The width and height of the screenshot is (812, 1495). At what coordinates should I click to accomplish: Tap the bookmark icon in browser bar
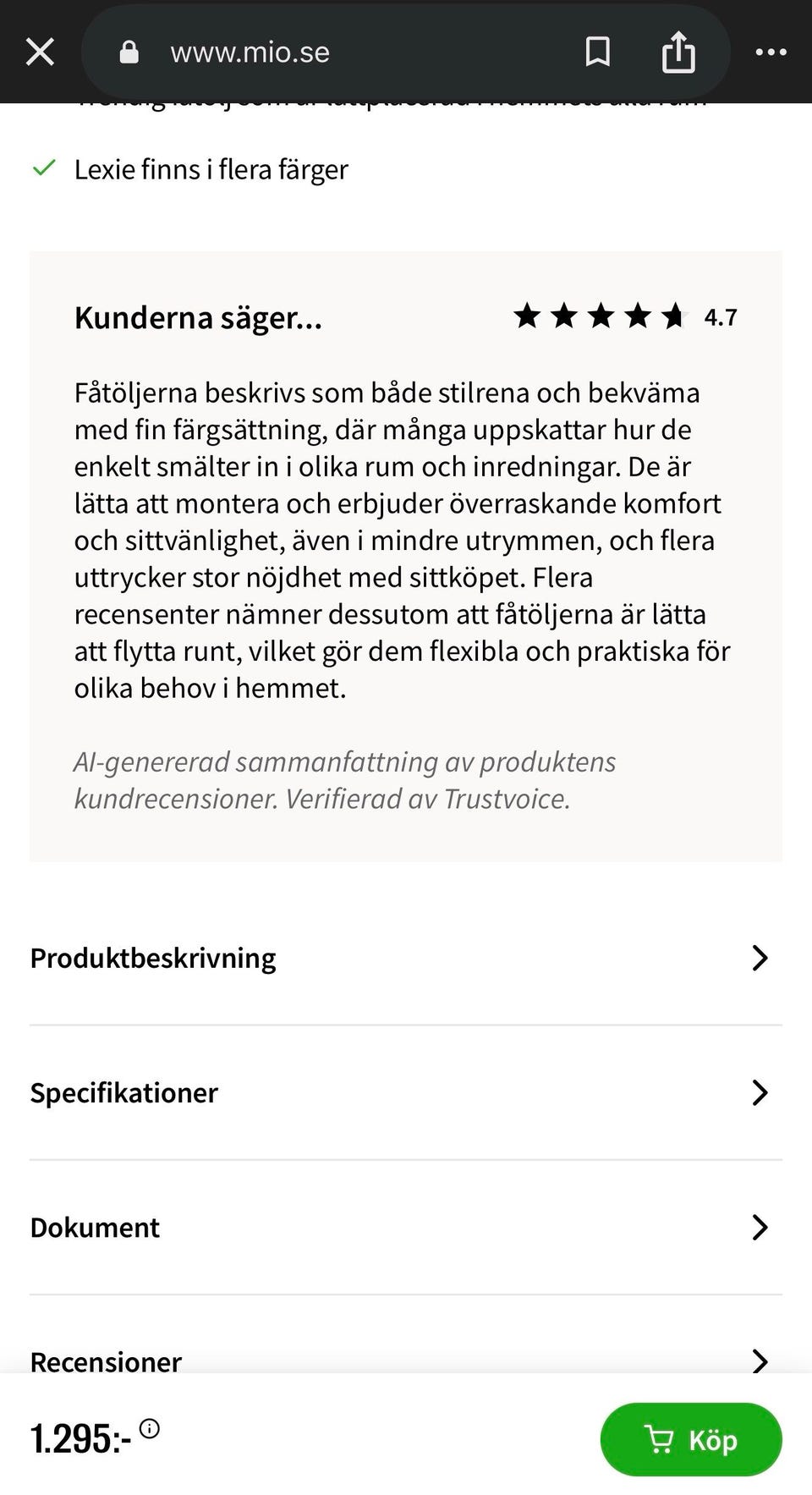(x=597, y=52)
